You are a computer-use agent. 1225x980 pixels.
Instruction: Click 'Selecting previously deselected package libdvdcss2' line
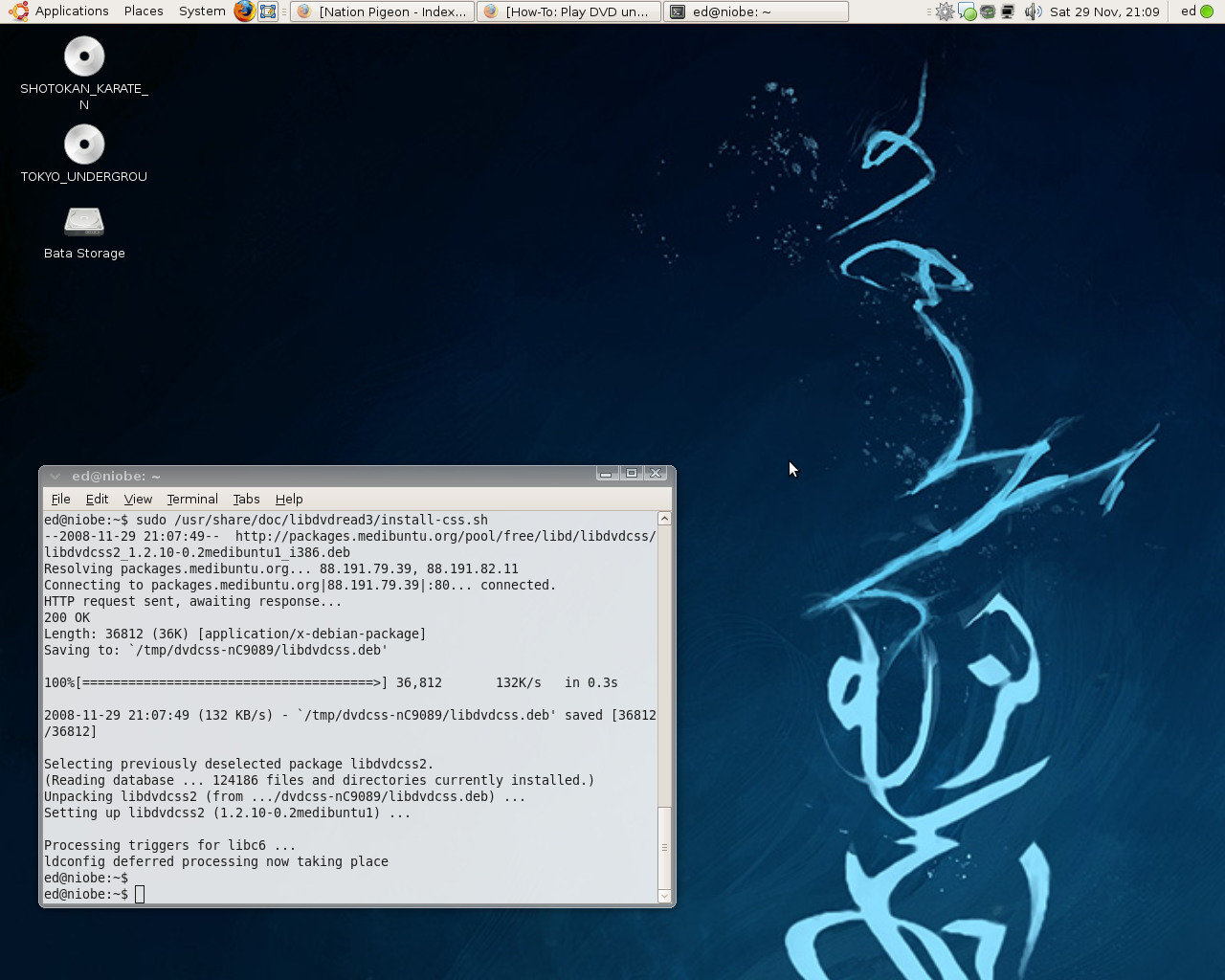tap(239, 764)
